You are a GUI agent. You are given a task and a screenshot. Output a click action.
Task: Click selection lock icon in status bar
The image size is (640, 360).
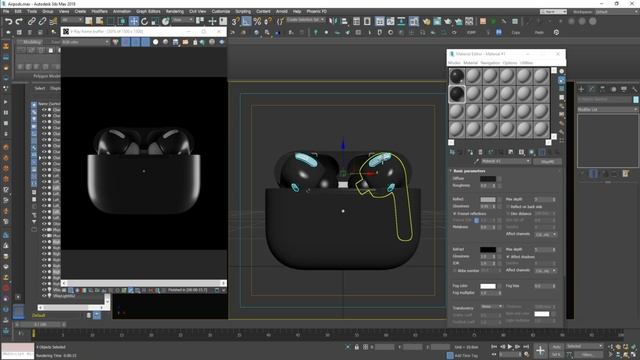(356, 347)
